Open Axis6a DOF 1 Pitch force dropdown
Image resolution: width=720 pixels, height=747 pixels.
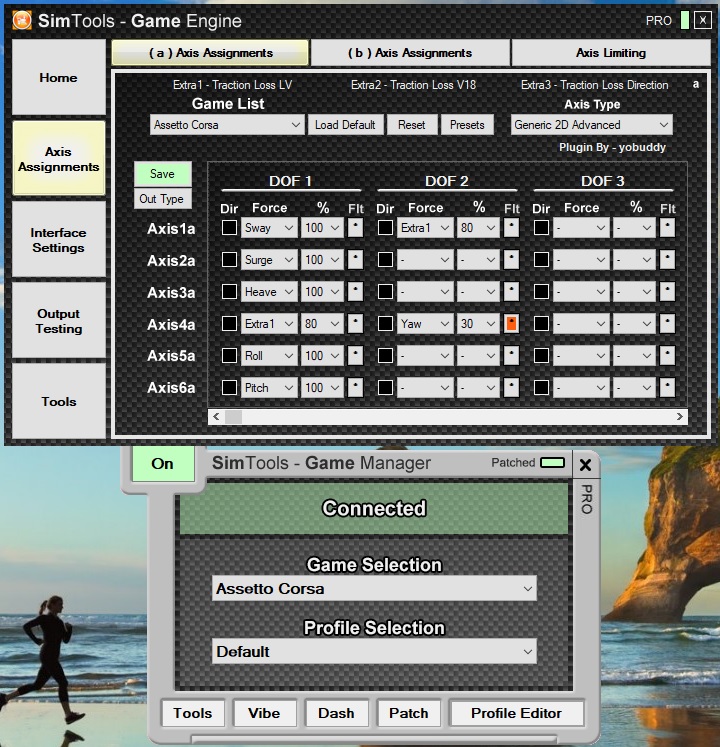point(269,387)
